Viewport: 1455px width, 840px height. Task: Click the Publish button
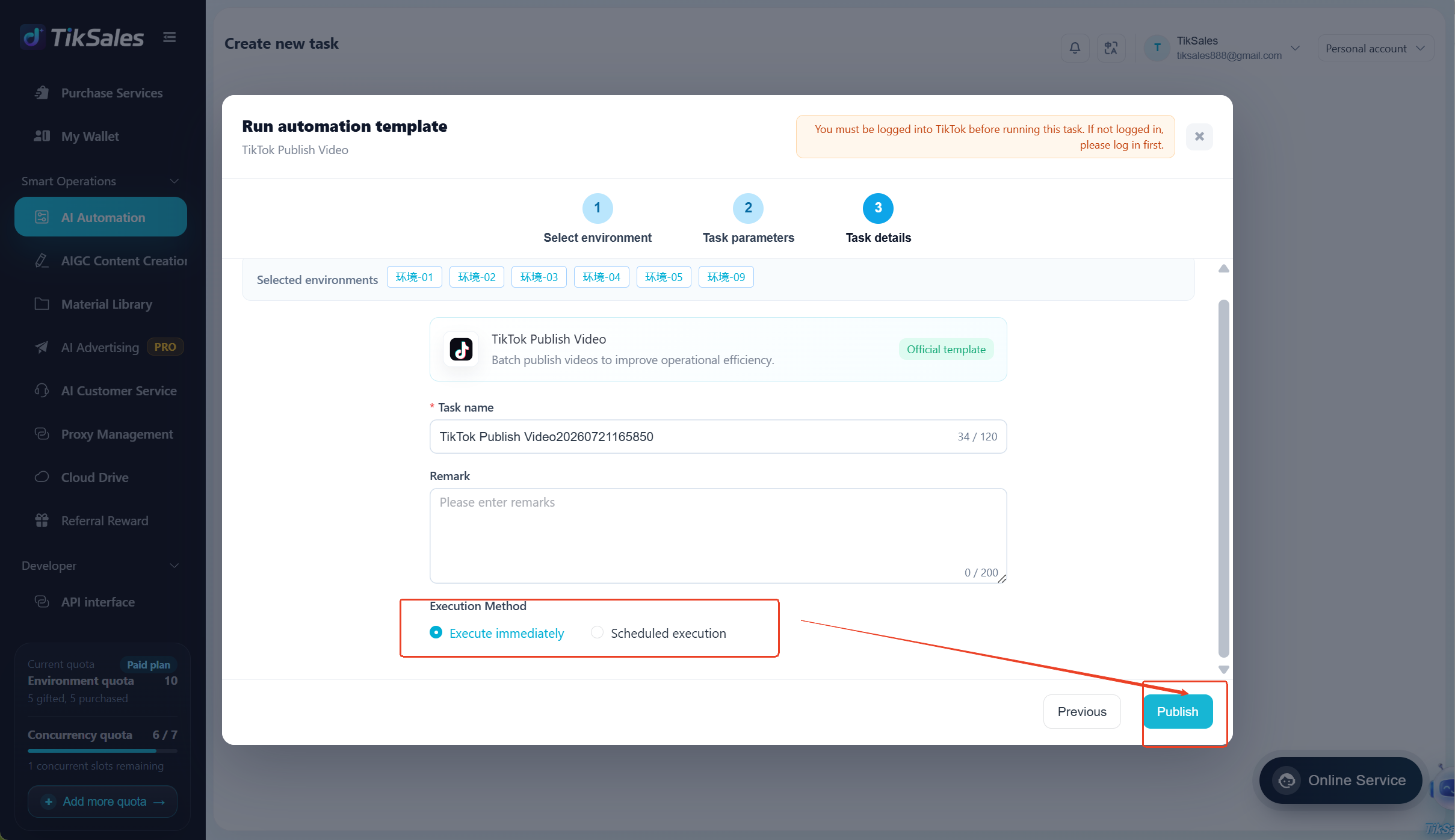point(1178,711)
